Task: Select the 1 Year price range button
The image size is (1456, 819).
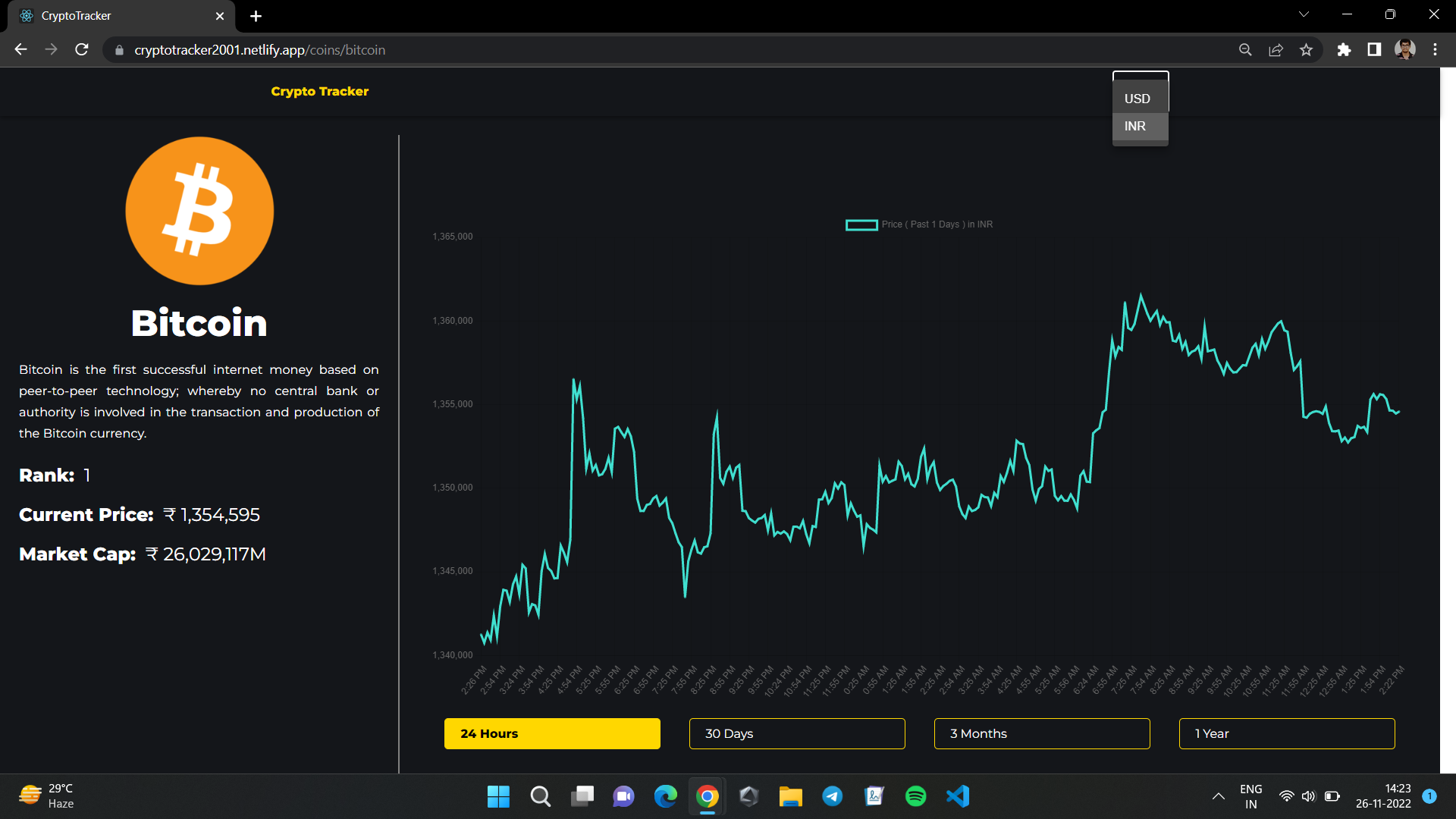Action: (1286, 733)
